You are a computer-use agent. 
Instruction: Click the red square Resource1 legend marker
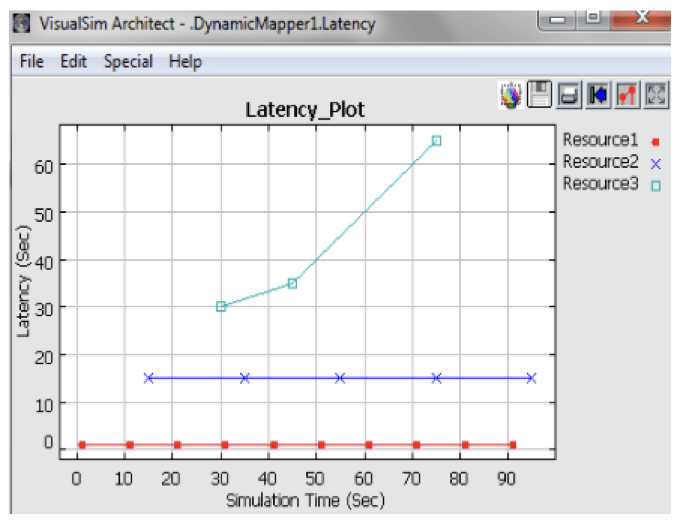point(655,141)
